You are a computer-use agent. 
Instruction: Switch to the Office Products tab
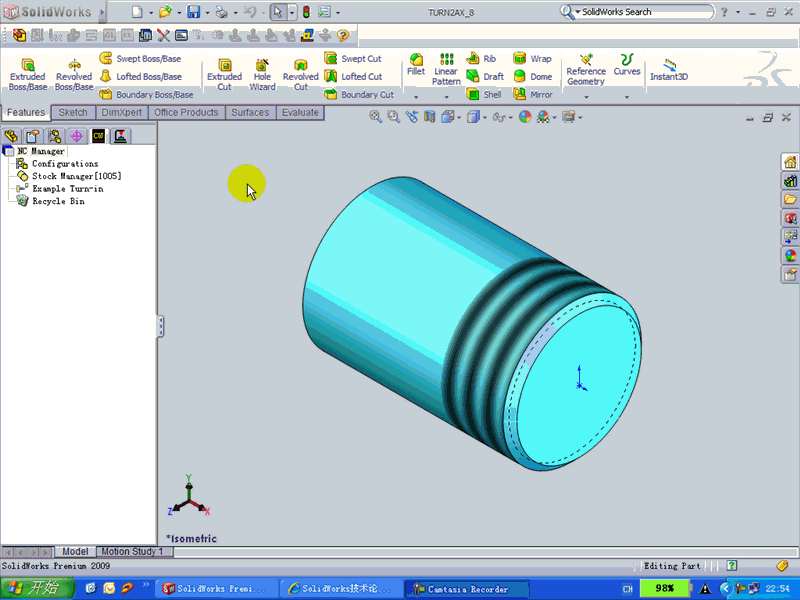pos(186,112)
